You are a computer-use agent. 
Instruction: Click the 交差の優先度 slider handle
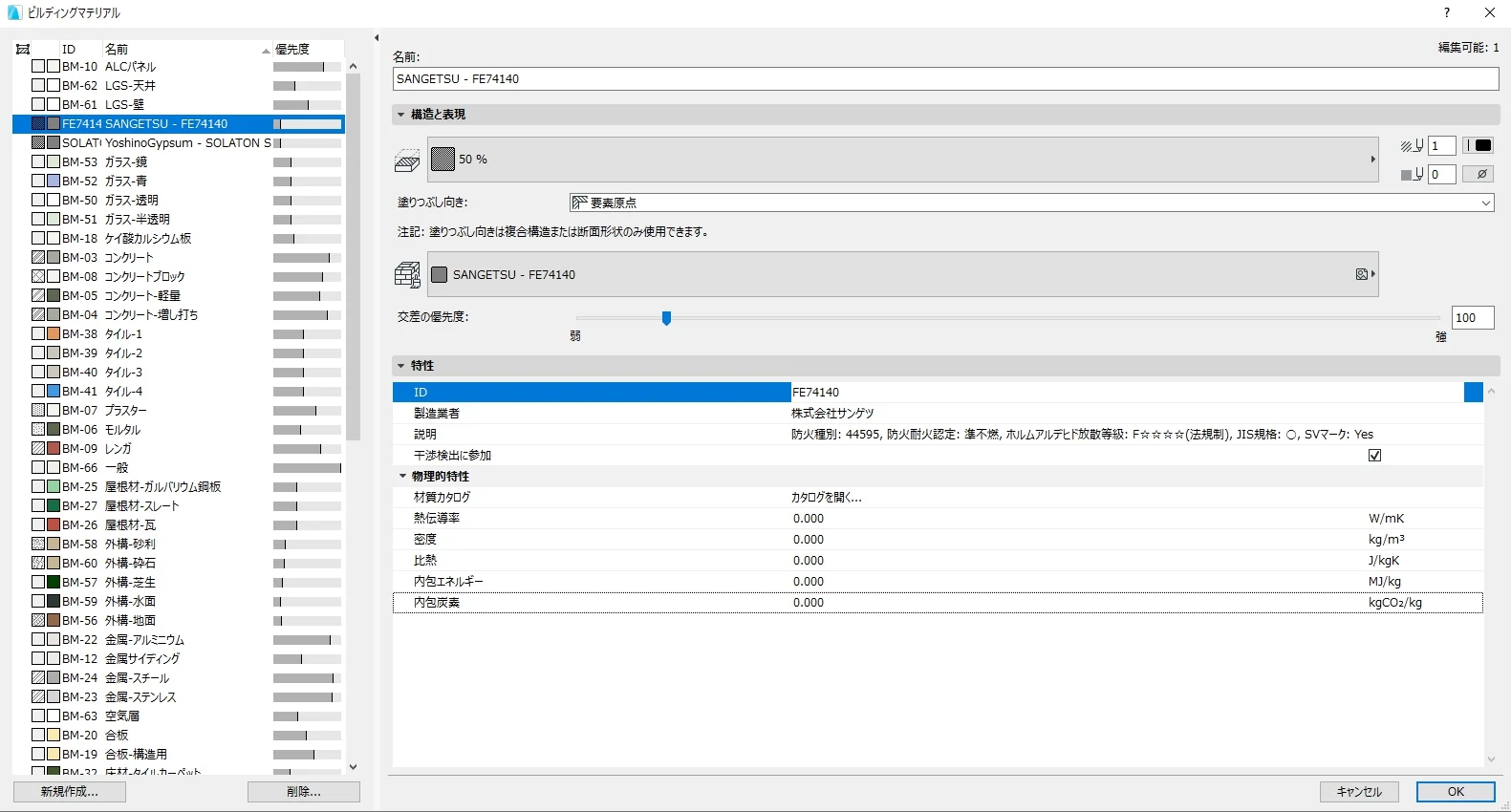pyautogui.click(x=666, y=318)
